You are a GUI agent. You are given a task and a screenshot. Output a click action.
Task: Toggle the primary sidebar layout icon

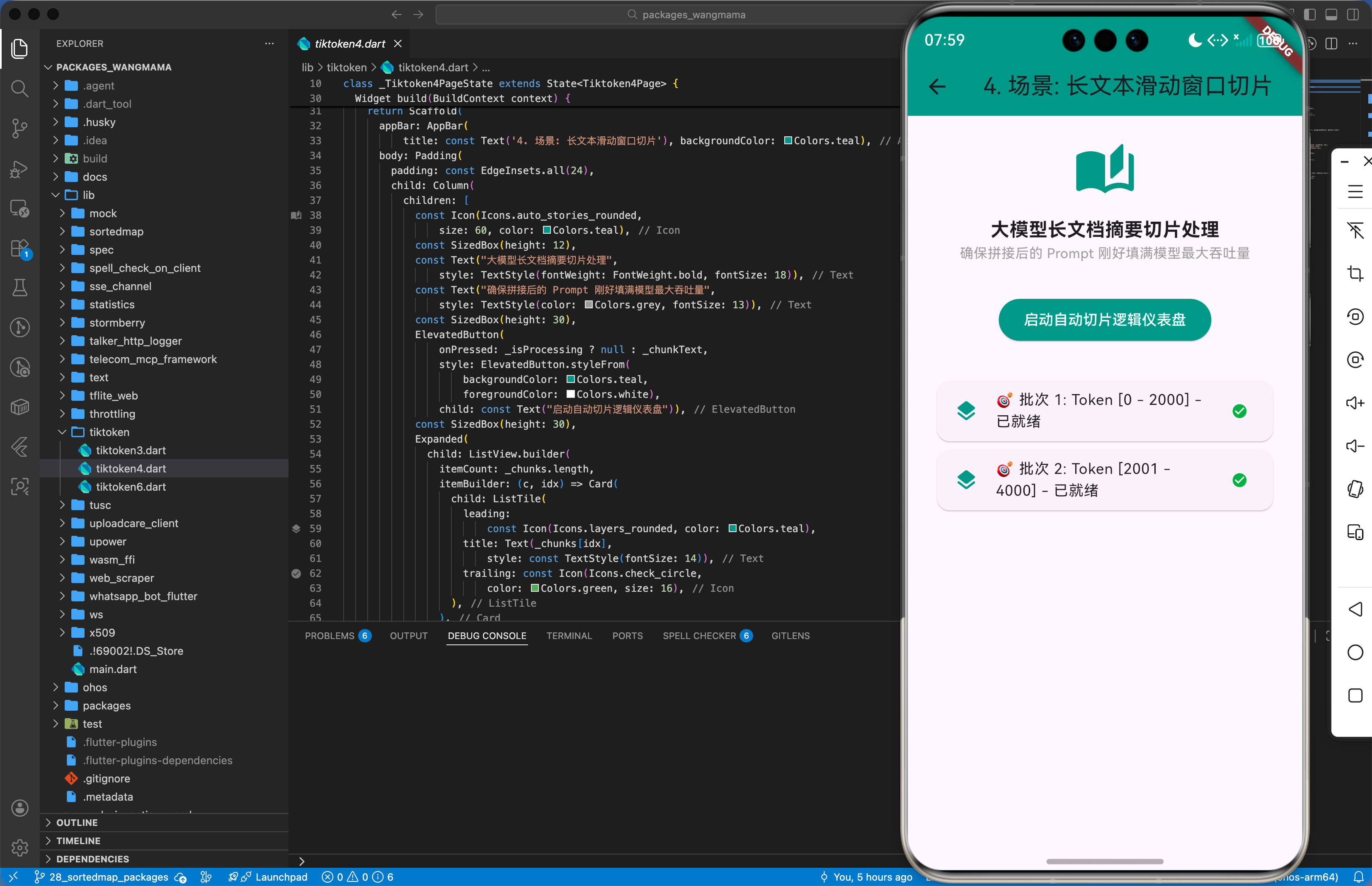1310,15
